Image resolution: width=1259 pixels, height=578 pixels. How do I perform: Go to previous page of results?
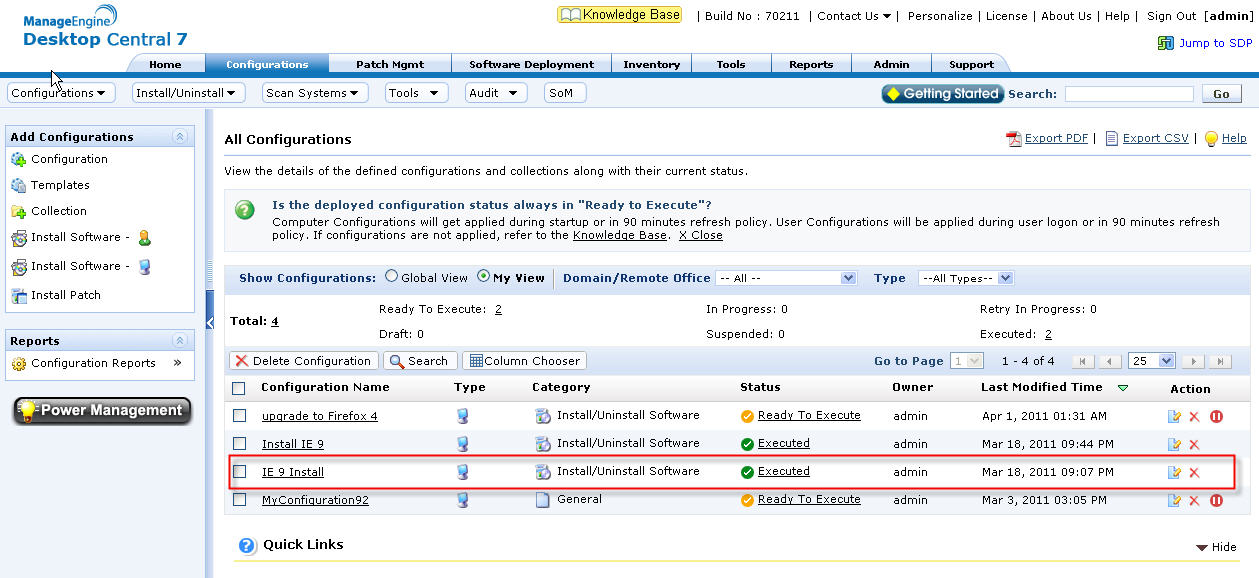coord(1109,362)
